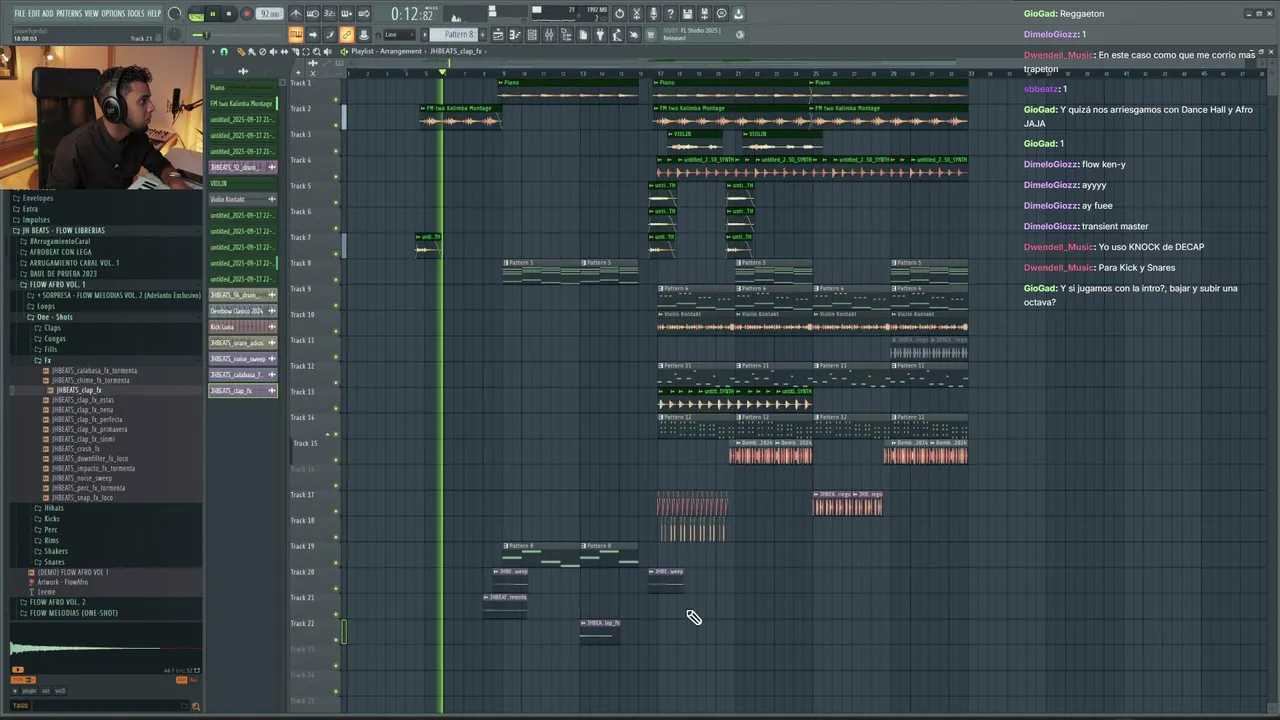Image resolution: width=1280 pixels, height=720 pixels.
Task: Open the VIEW menu
Action: coord(92,14)
